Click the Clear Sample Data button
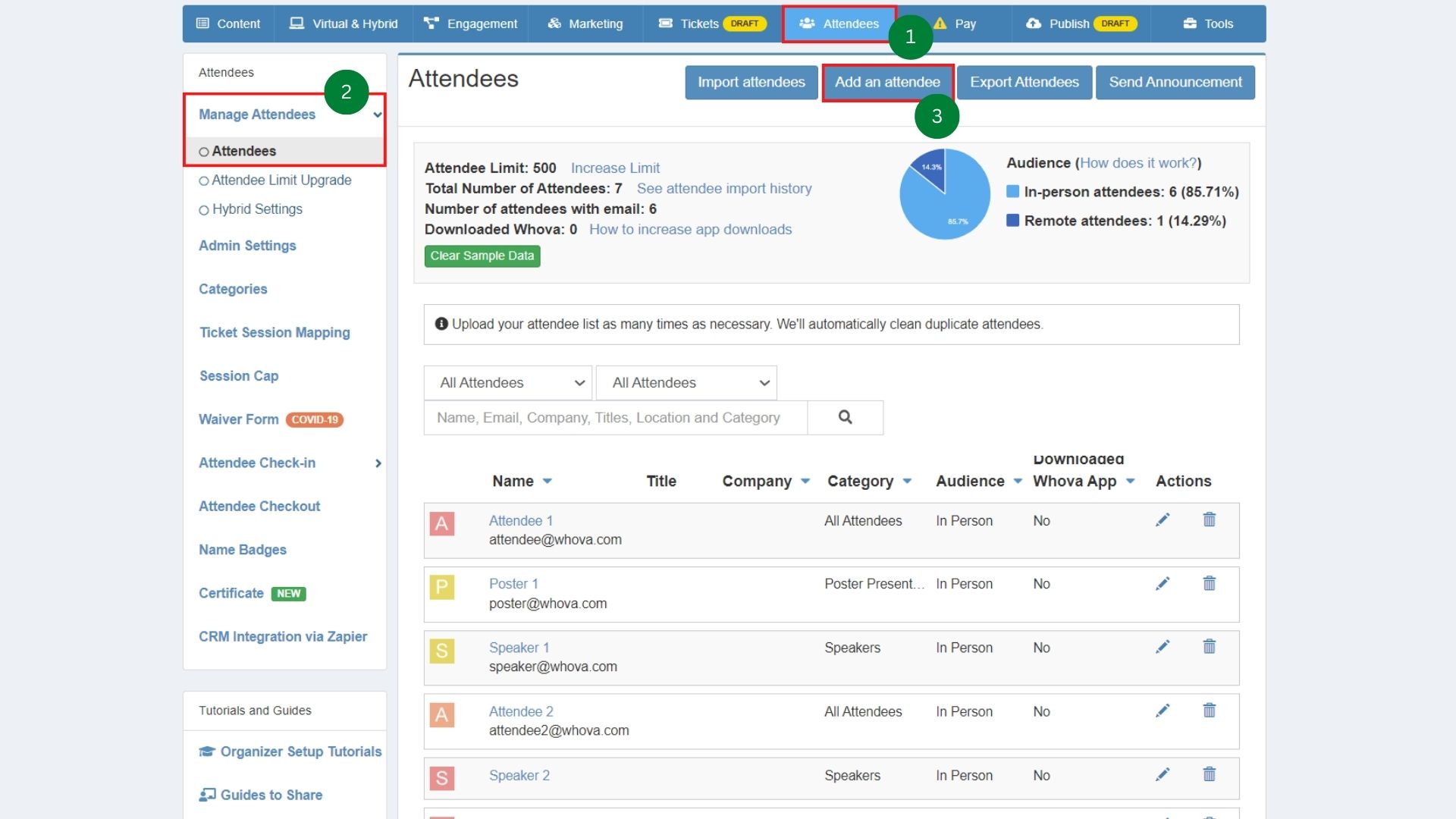Screen dimensions: 1456x819 click(482, 256)
